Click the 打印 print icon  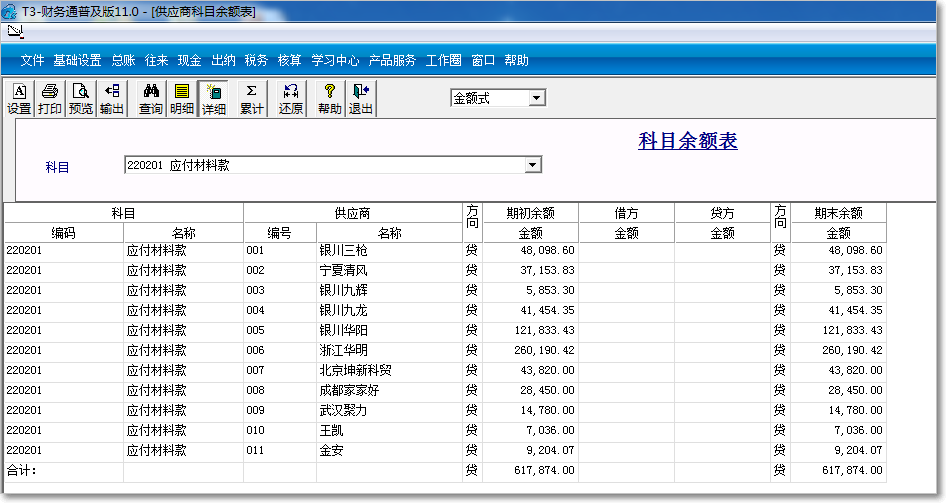point(49,99)
